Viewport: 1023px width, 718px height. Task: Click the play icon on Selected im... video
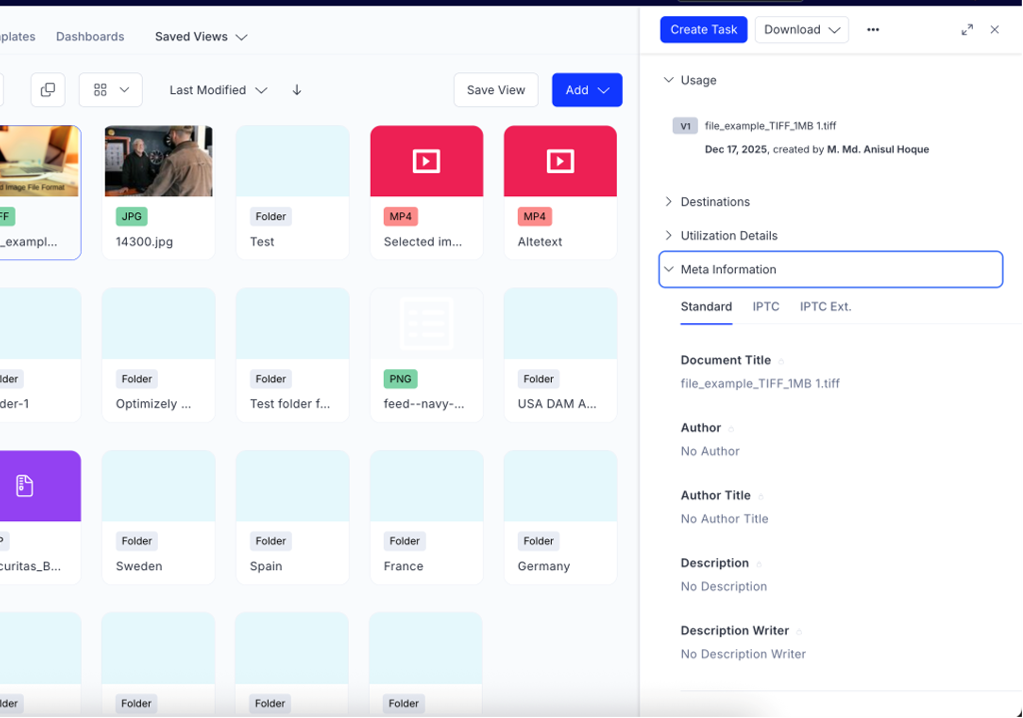(x=426, y=160)
